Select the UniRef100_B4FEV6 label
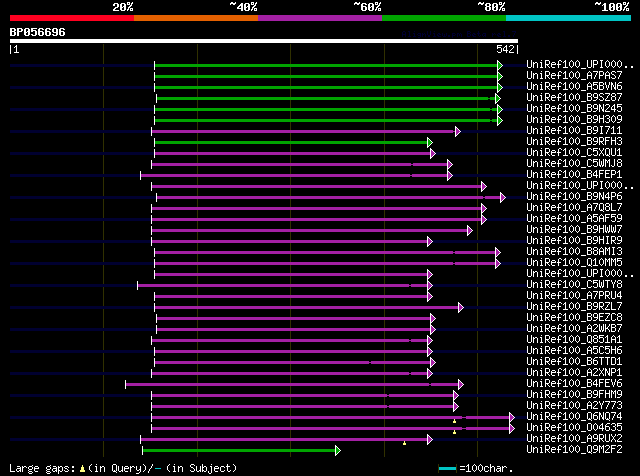 point(574,384)
